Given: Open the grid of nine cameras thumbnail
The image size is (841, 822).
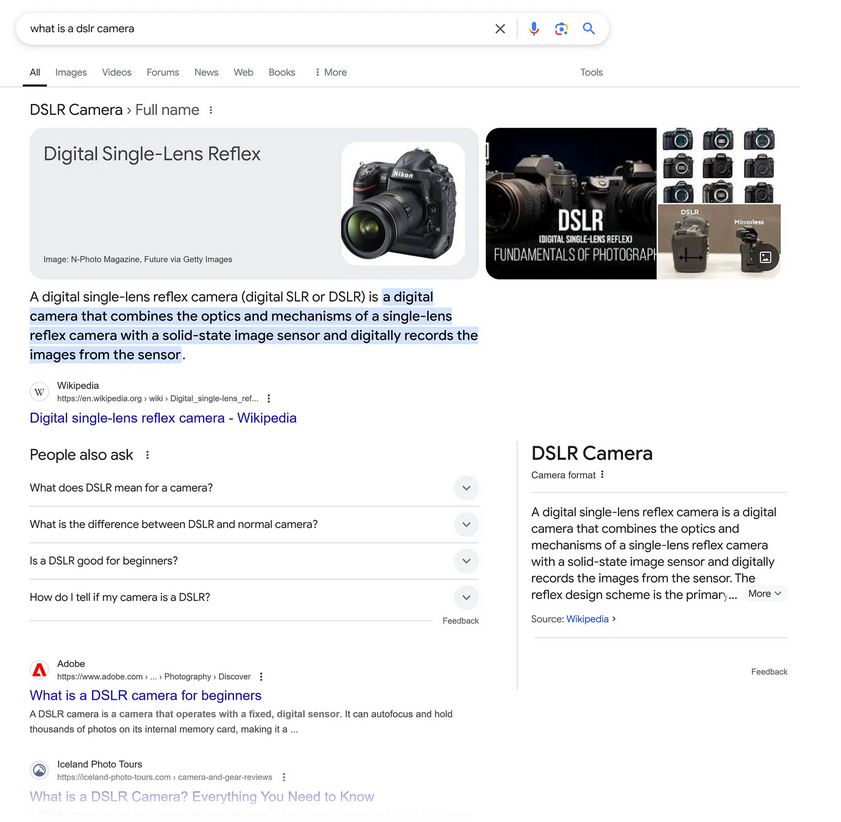Looking at the screenshot, I should [x=719, y=165].
